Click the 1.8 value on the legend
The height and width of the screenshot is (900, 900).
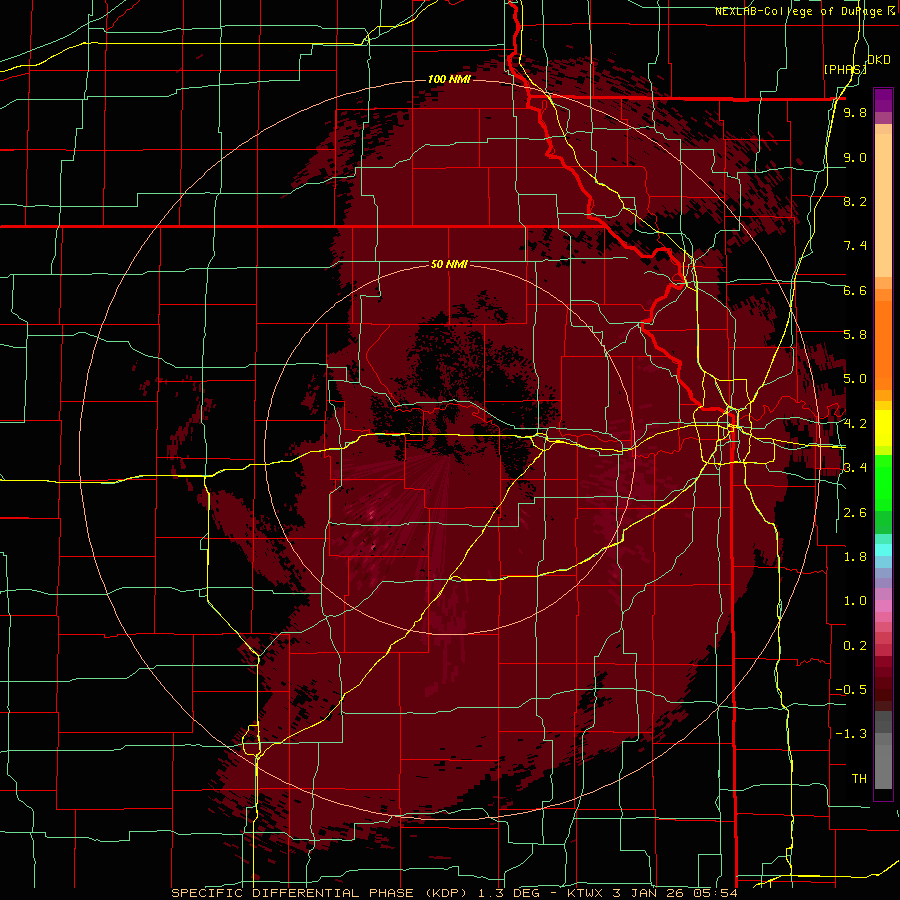(x=855, y=557)
